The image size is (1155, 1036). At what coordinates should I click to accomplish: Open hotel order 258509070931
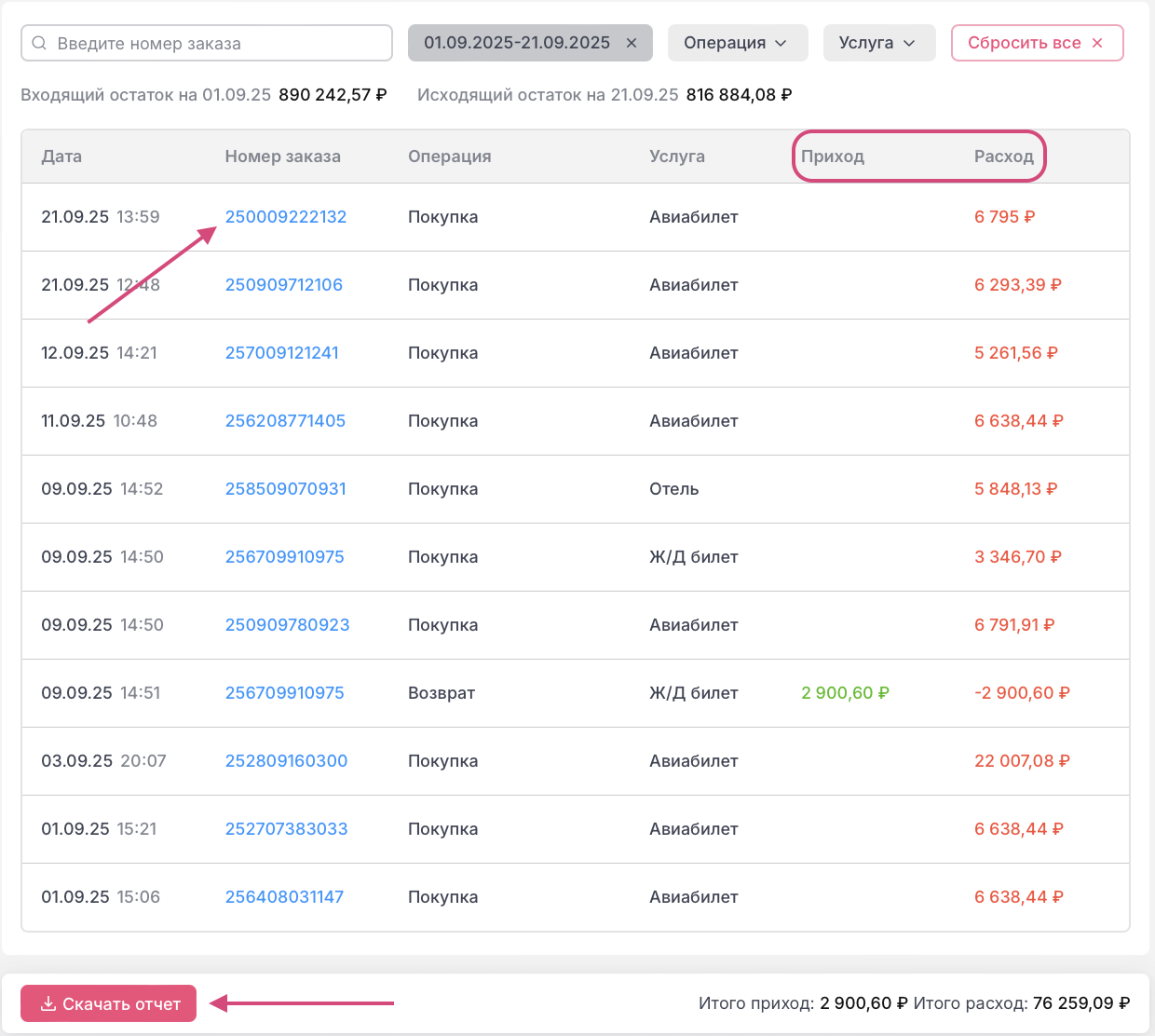click(286, 489)
